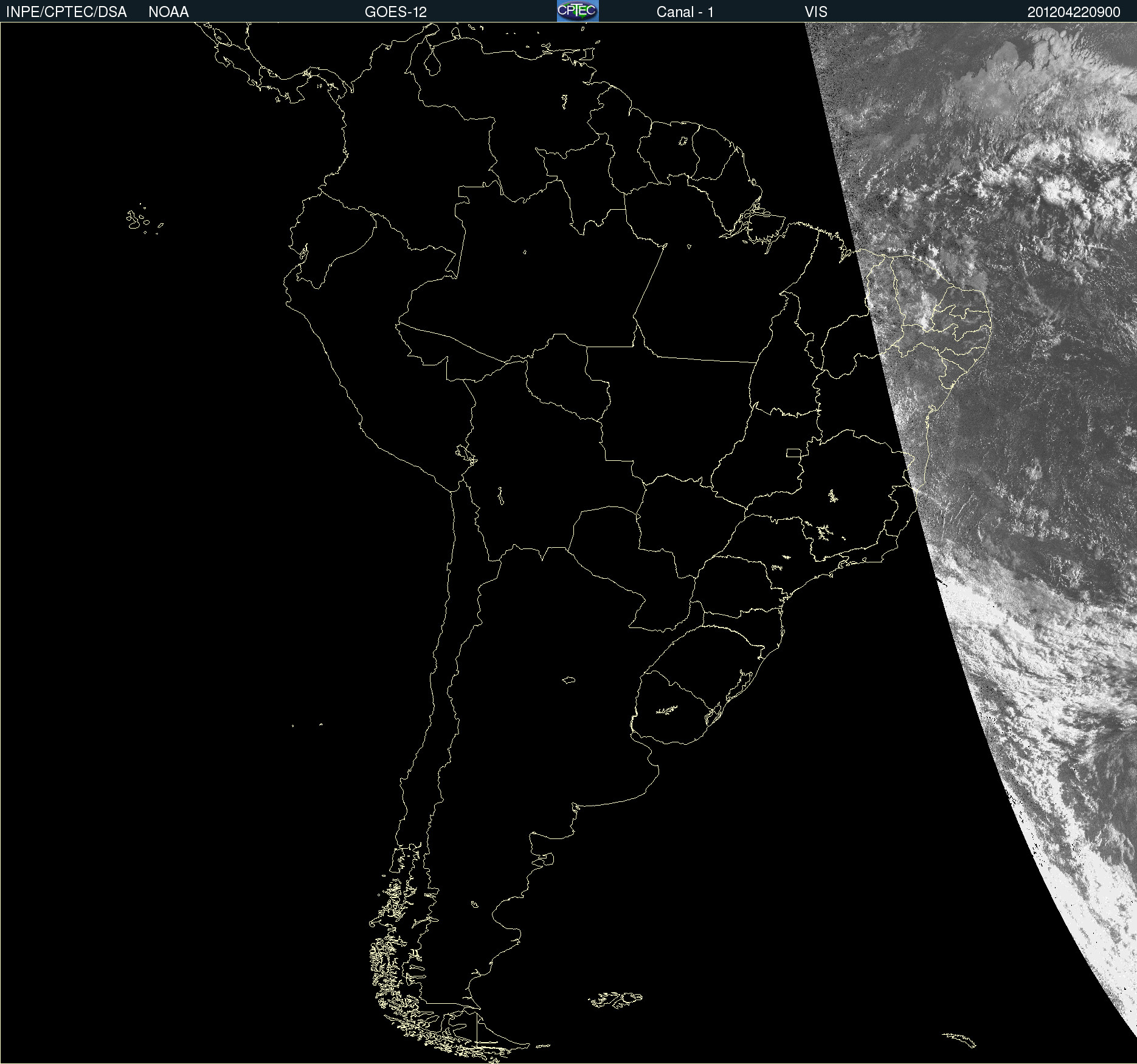1137x1064 pixels.
Task: Click the Canal - 1 label
Action: coord(685,12)
